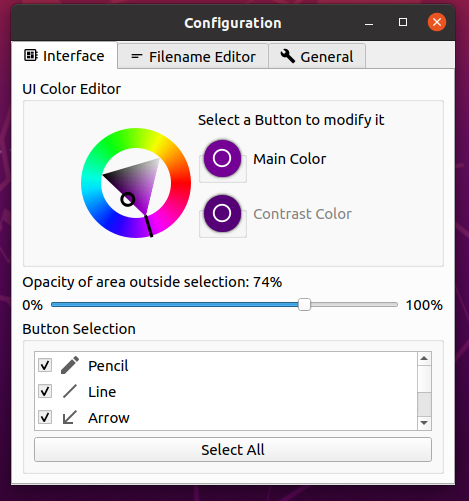The width and height of the screenshot is (469, 501).
Task: Click the button list scroll-down arrow
Action: coord(424,423)
